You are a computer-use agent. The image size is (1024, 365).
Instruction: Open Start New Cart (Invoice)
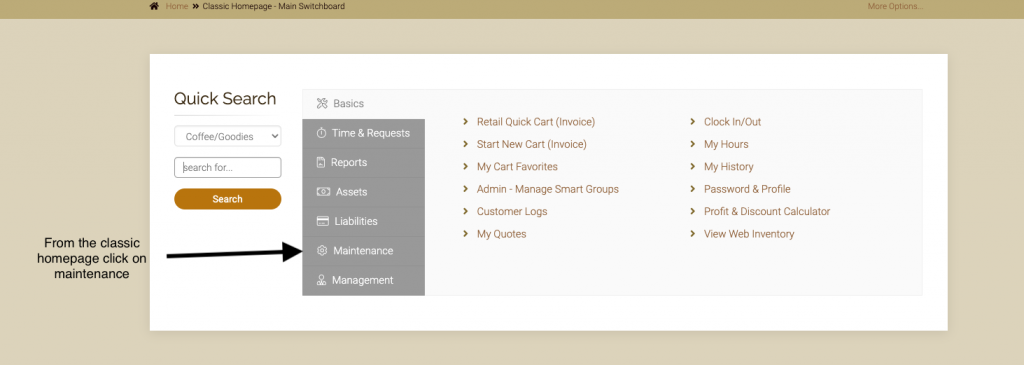[532, 144]
